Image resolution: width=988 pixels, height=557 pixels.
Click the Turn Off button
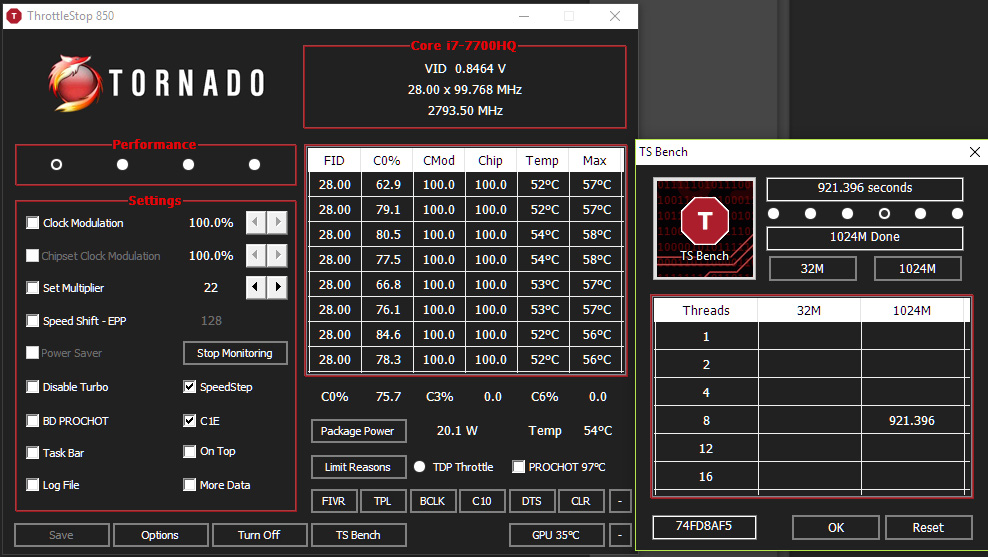pos(260,535)
